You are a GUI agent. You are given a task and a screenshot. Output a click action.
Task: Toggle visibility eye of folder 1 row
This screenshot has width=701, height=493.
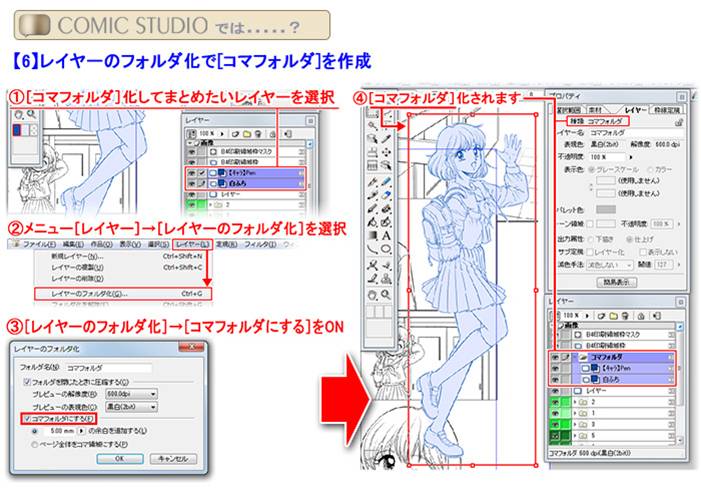pos(555,413)
